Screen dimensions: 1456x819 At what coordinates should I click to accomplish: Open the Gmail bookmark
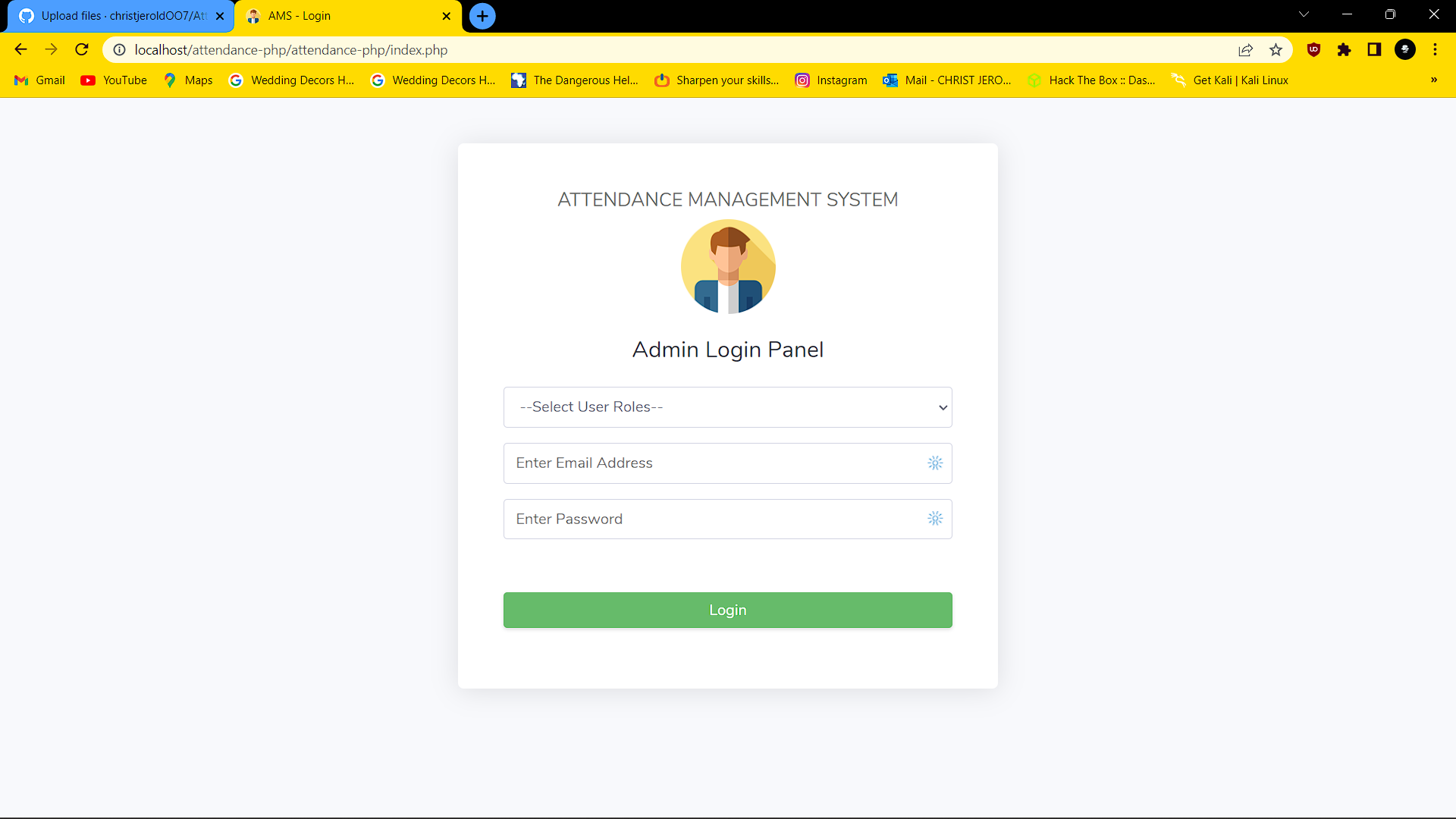(38, 80)
